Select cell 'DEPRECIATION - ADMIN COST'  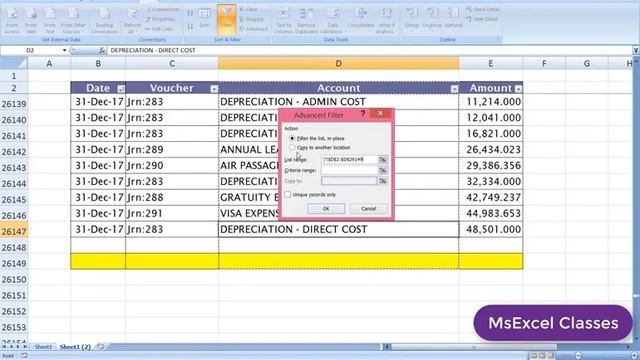(338, 102)
